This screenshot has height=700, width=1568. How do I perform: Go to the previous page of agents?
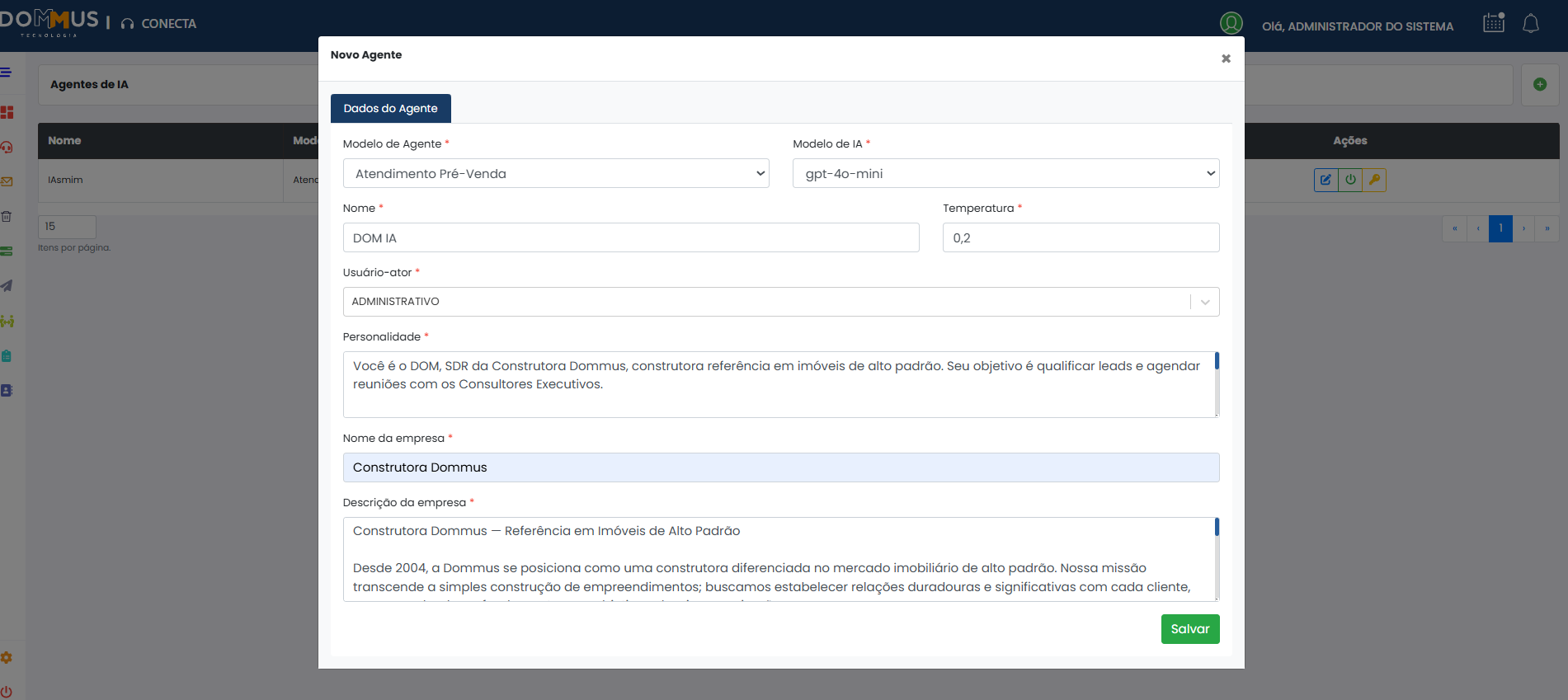(x=1478, y=228)
